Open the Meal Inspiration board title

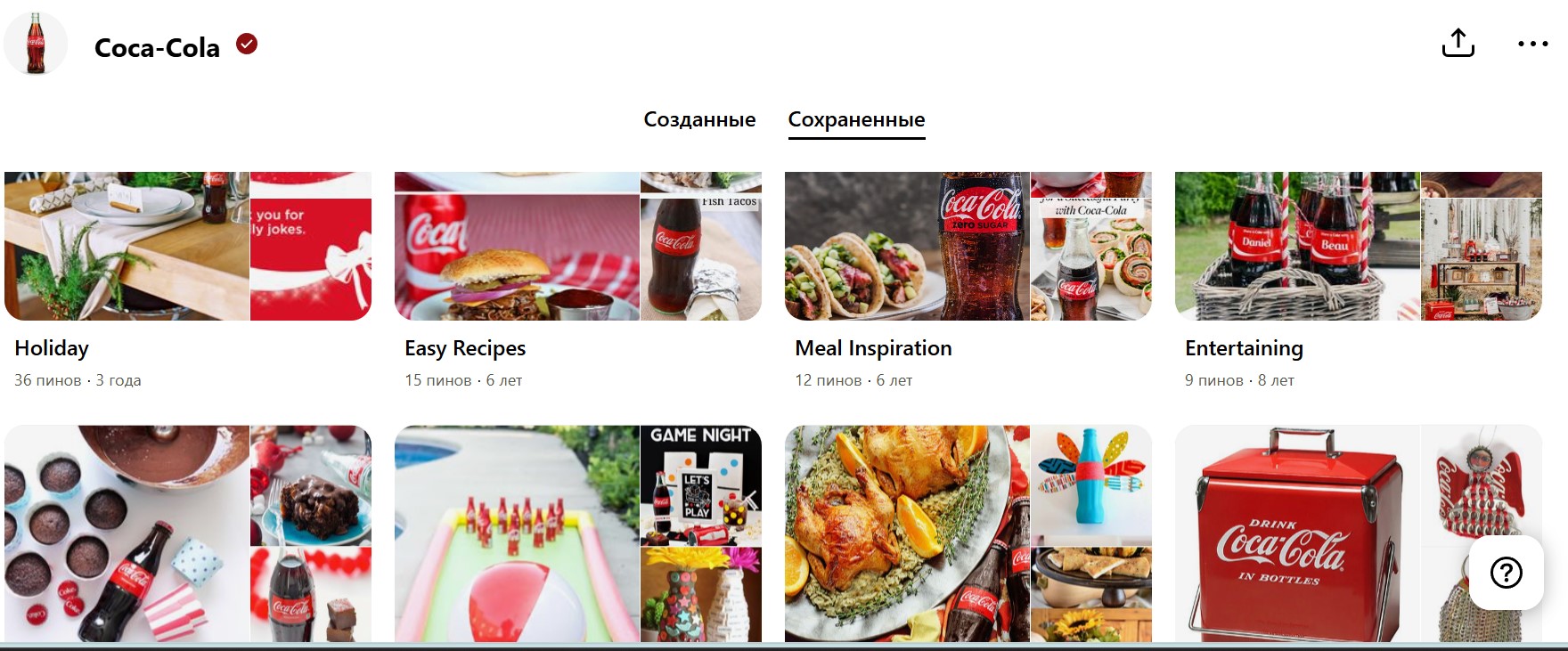pos(873,348)
